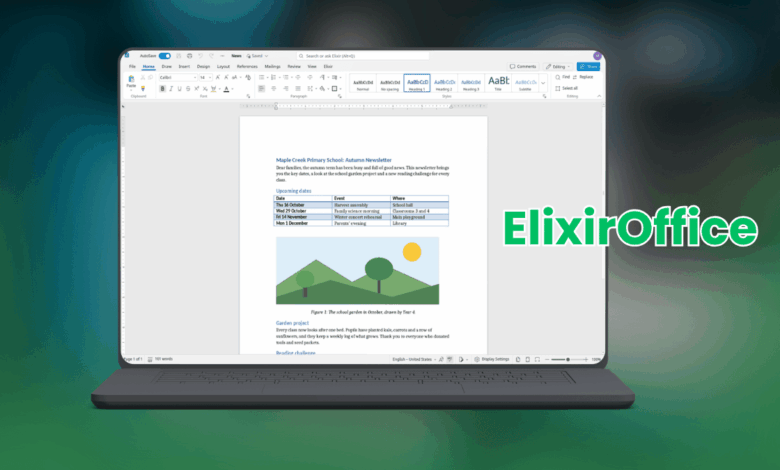Select the Normal style
Screen dimensions: 780x470
(363, 83)
